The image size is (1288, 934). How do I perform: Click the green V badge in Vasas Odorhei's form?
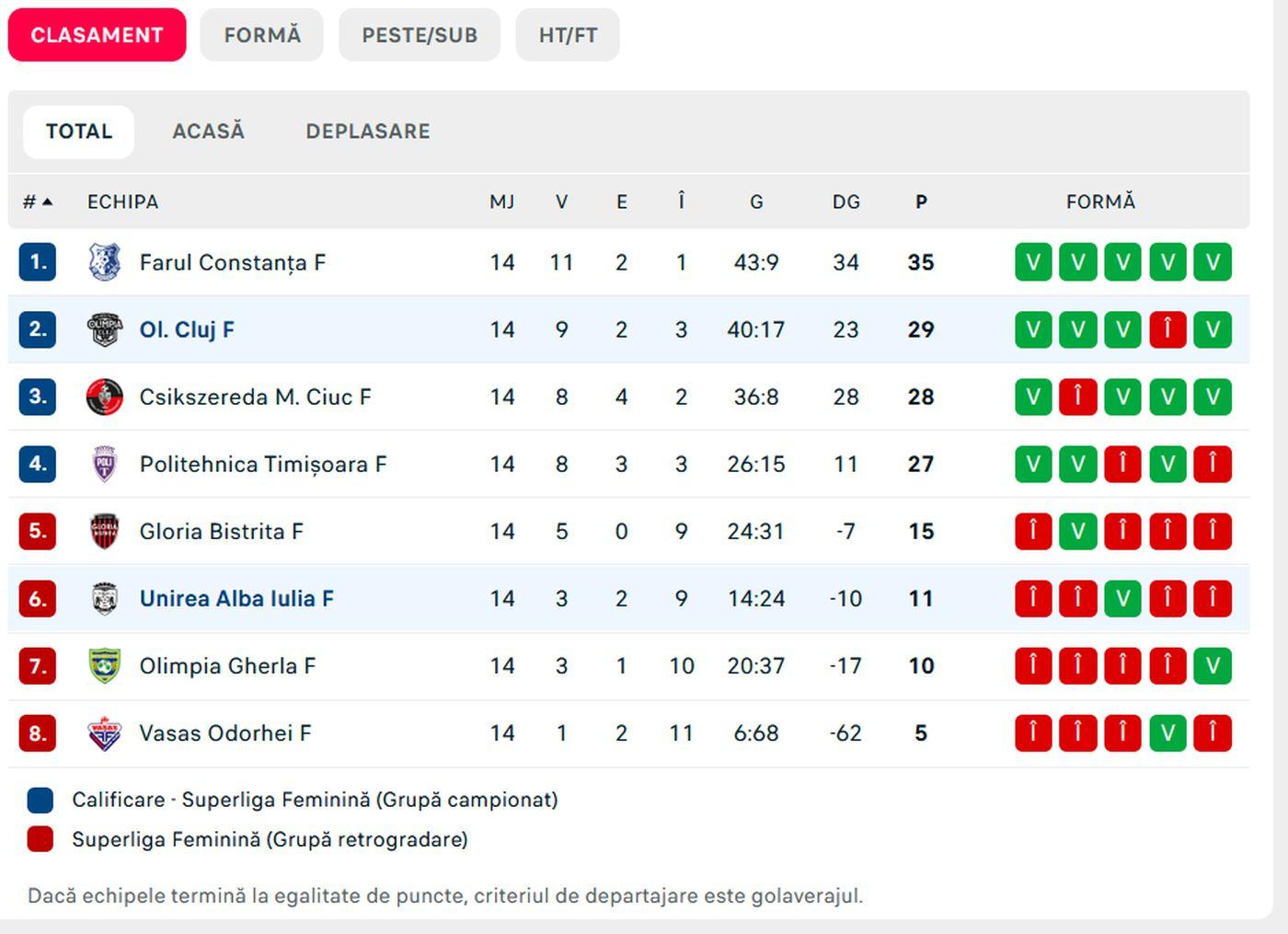[x=1167, y=732]
